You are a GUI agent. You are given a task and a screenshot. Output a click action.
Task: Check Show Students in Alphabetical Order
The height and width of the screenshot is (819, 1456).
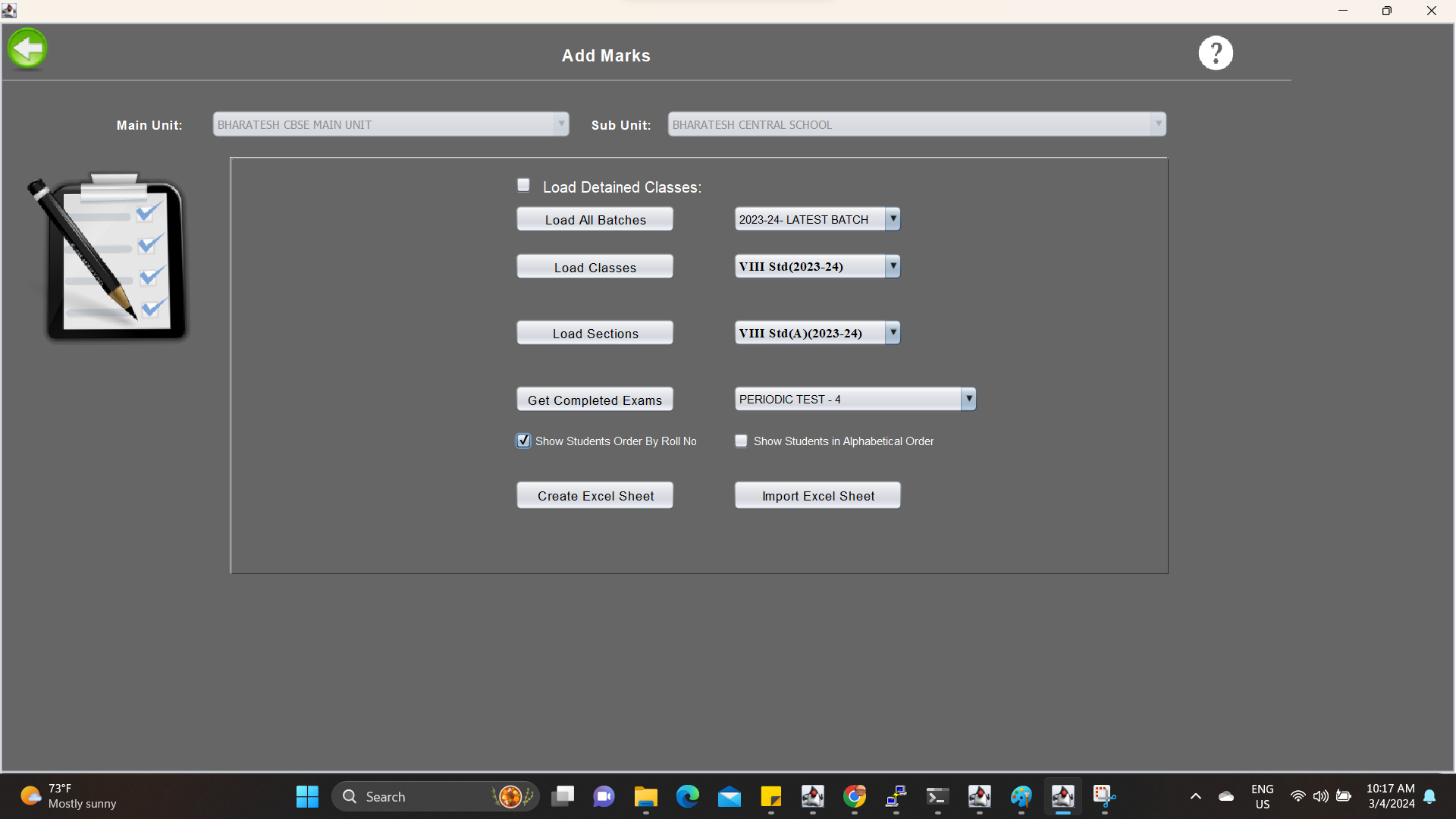click(x=741, y=441)
